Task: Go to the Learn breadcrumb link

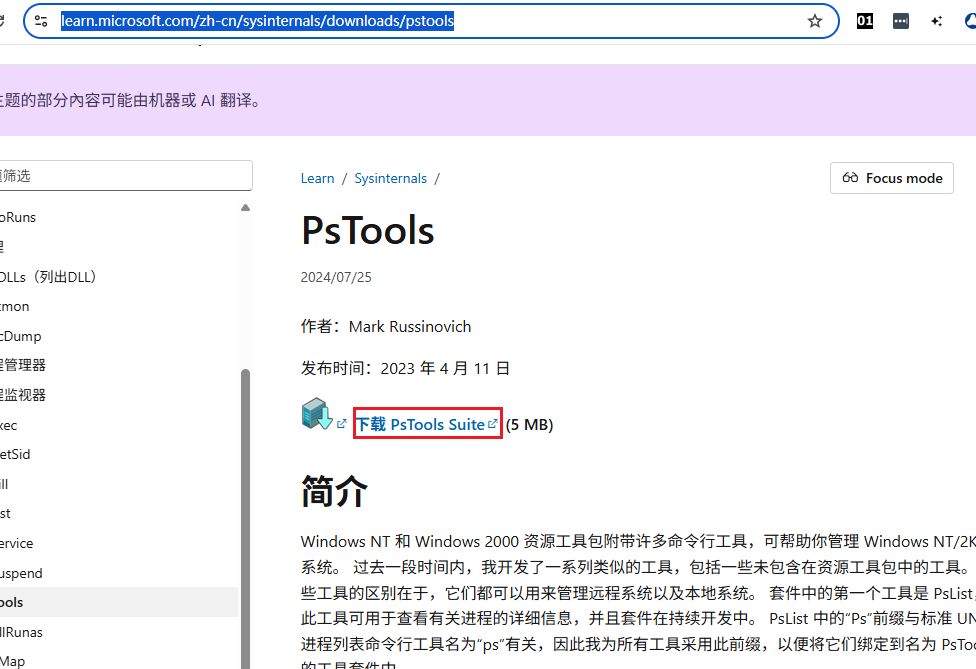Action: pos(317,178)
